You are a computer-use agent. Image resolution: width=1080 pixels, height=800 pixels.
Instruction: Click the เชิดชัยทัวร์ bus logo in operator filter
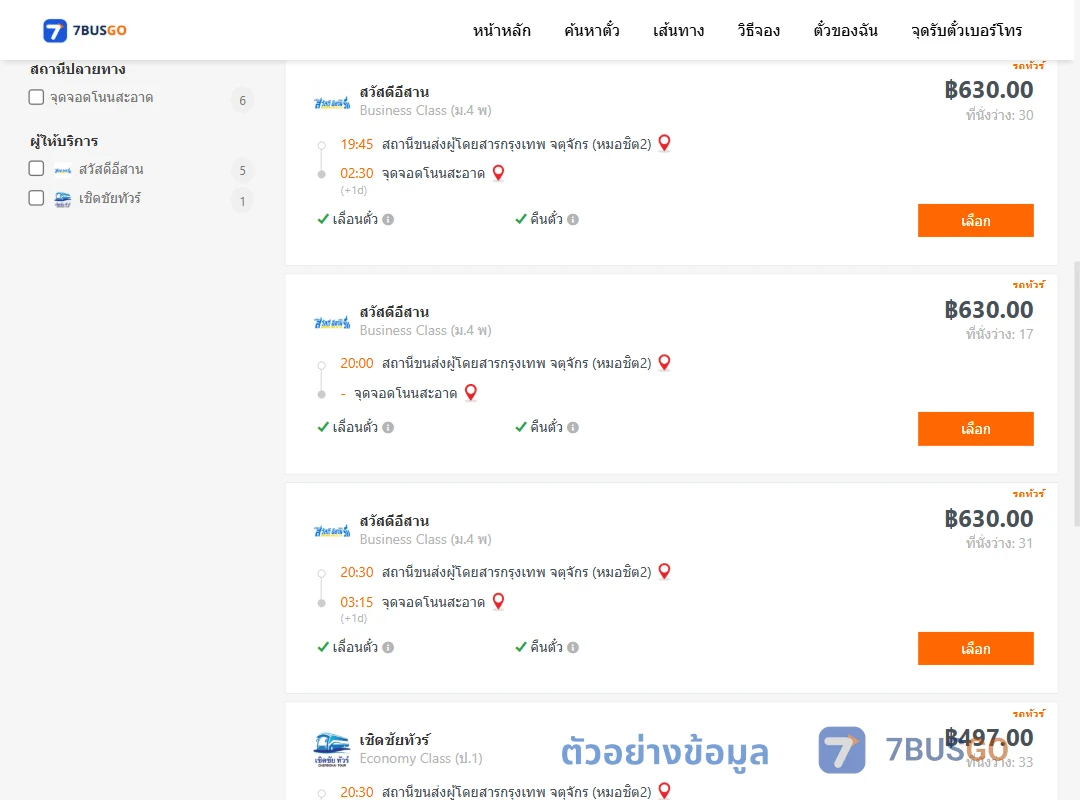tap(63, 200)
